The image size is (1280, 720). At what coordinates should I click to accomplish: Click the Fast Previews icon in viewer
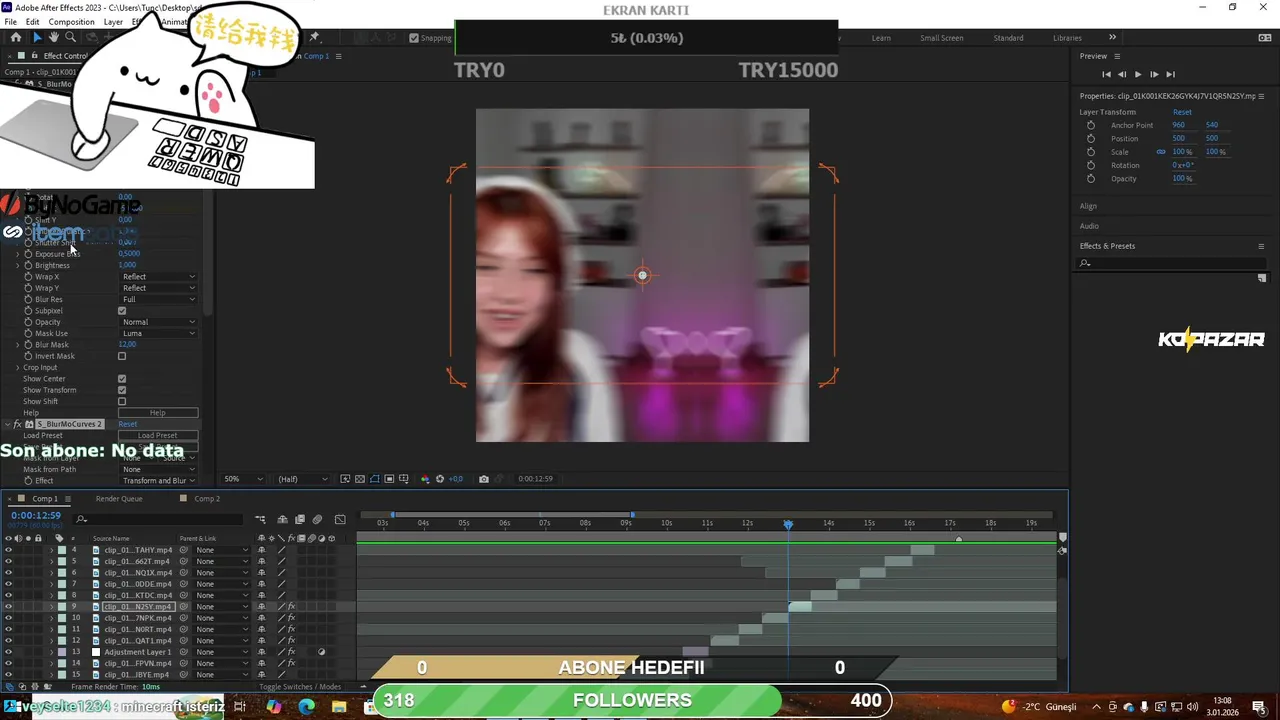(346, 479)
